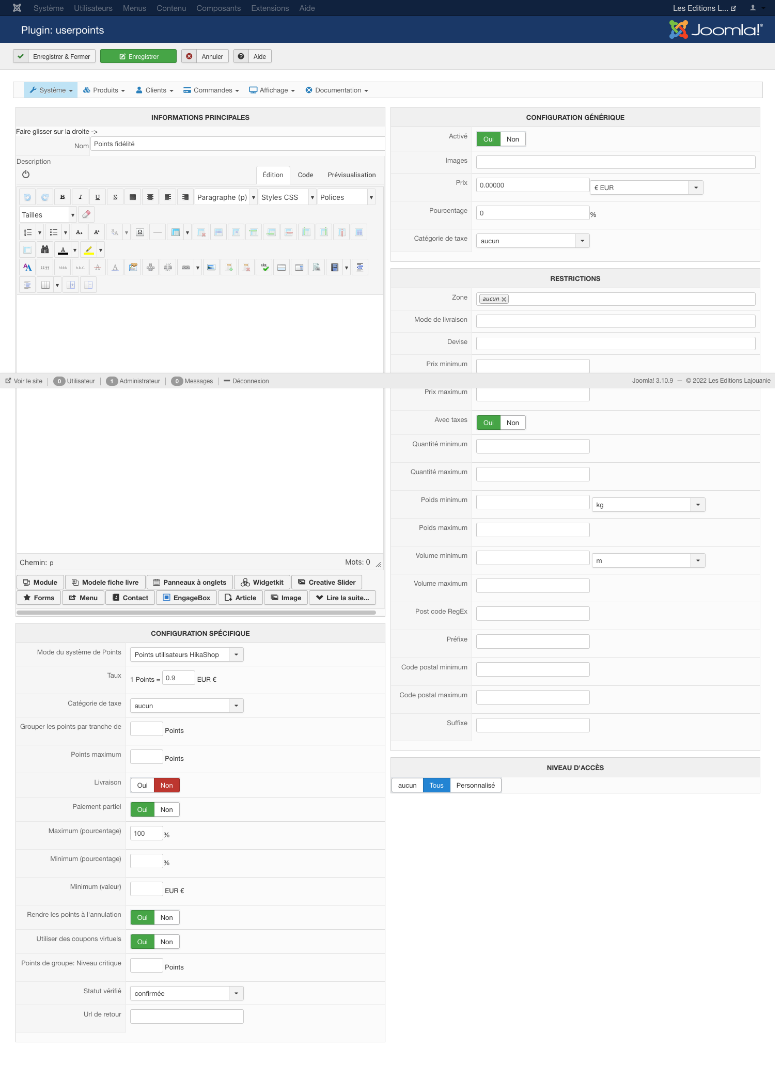Click the Aide button
The height and width of the screenshot is (1080, 775).
252,56
